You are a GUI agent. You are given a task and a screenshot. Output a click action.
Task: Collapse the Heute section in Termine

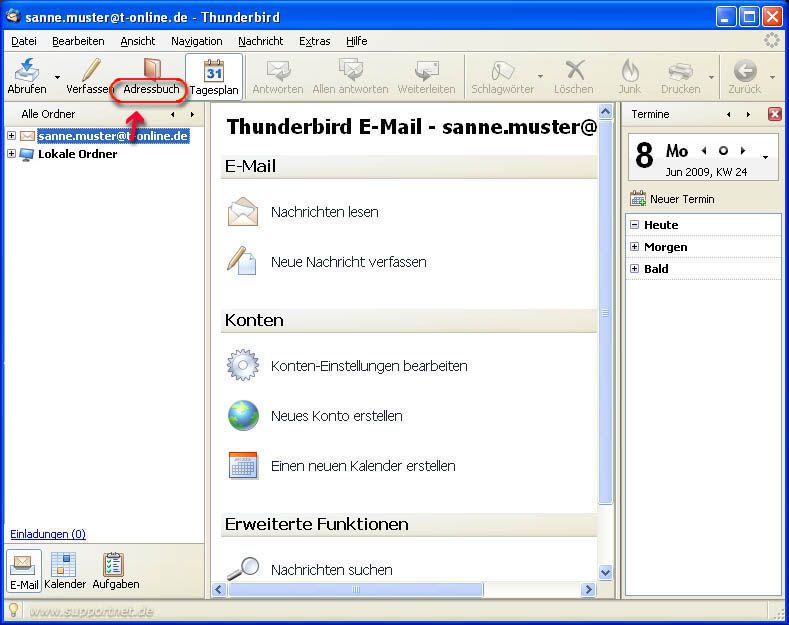click(x=635, y=225)
